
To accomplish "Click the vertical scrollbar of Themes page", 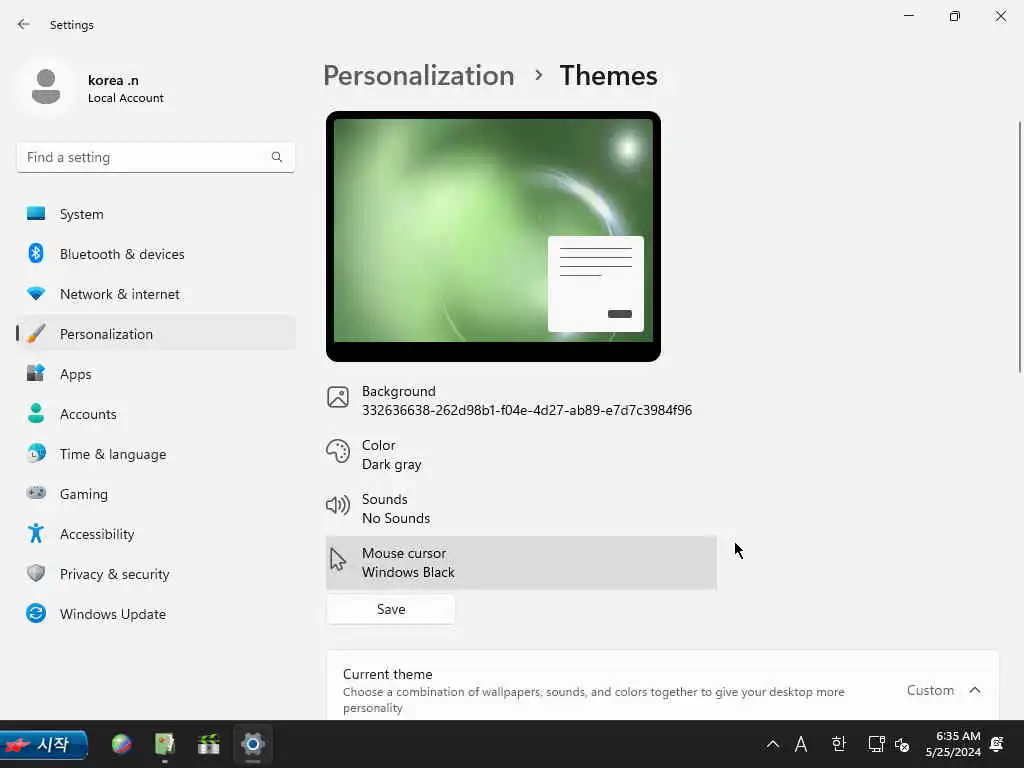I will 1019,247.
